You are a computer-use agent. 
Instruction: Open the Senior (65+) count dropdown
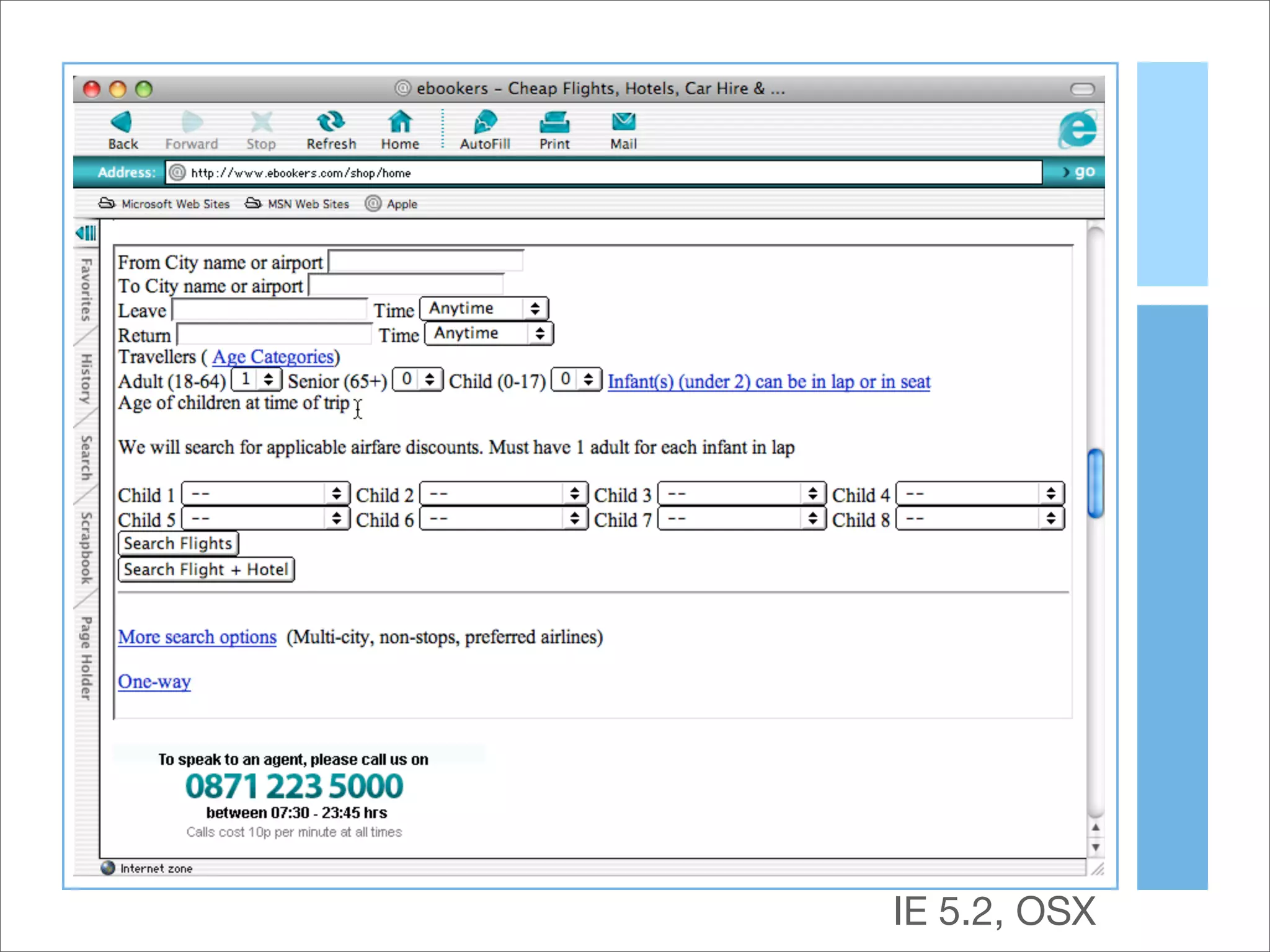pyautogui.click(x=417, y=379)
